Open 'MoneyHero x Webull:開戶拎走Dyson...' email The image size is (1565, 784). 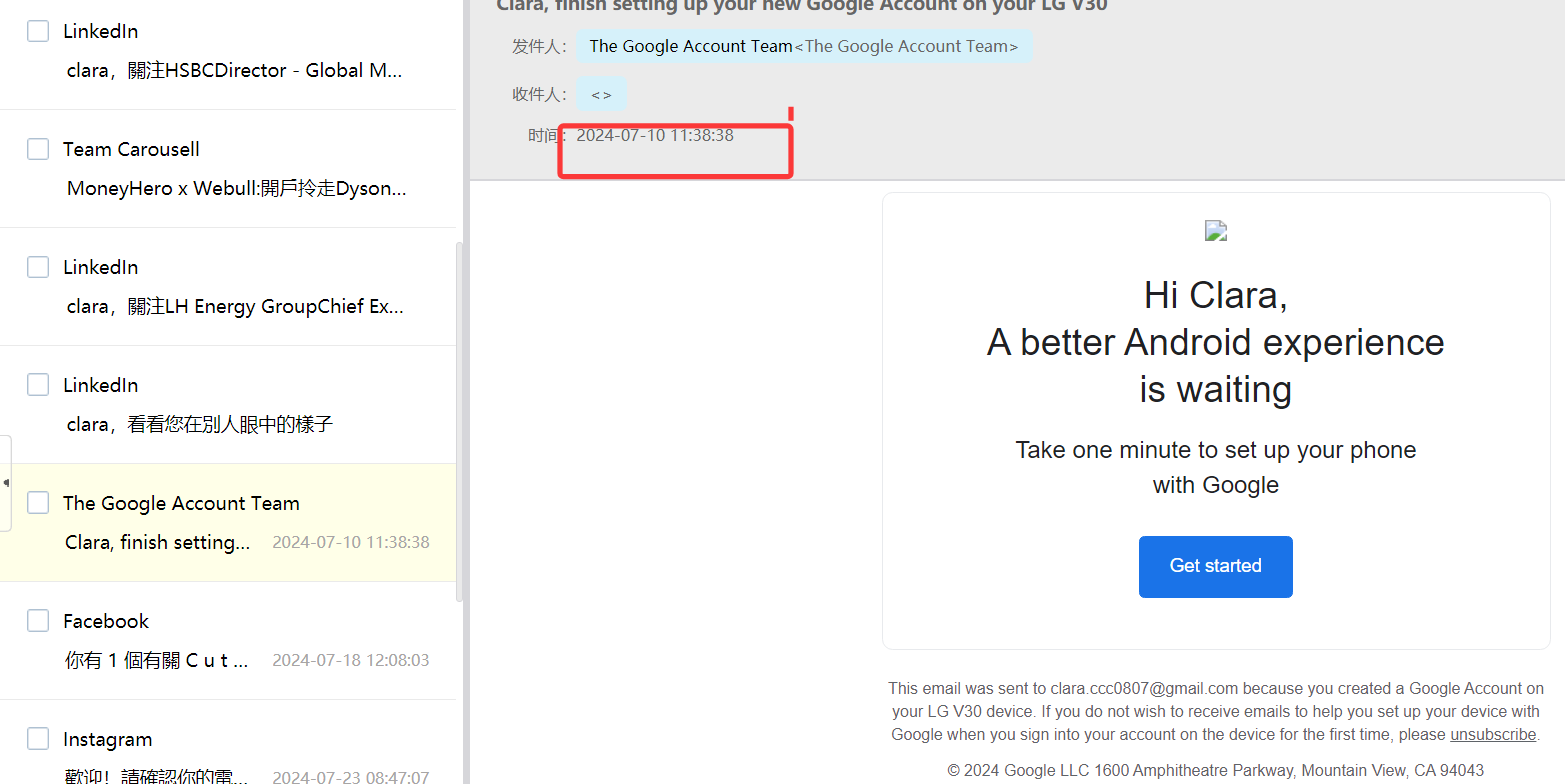pyautogui.click(x=237, y=188)
